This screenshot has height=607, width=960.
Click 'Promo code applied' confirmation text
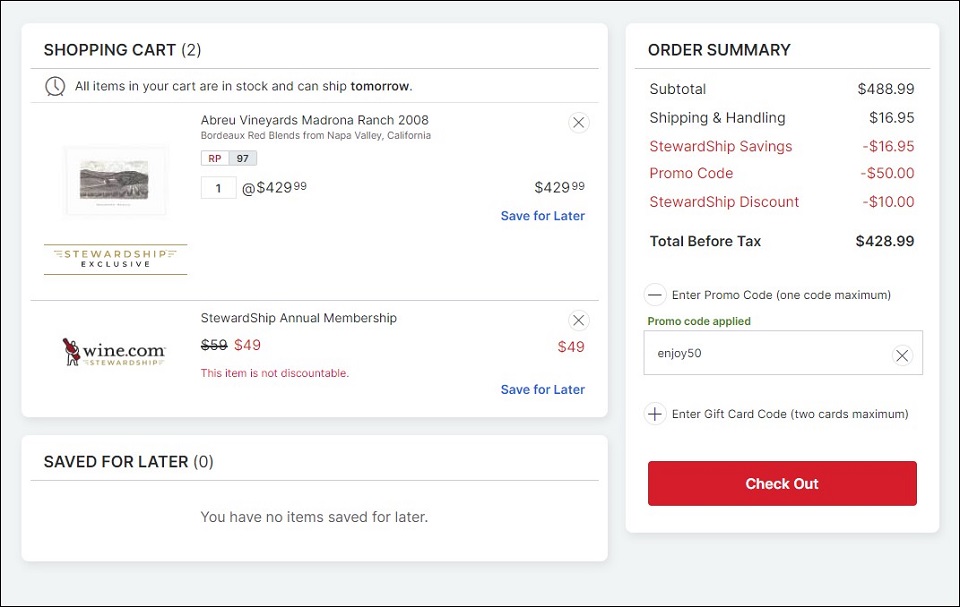tap(699, 321)
